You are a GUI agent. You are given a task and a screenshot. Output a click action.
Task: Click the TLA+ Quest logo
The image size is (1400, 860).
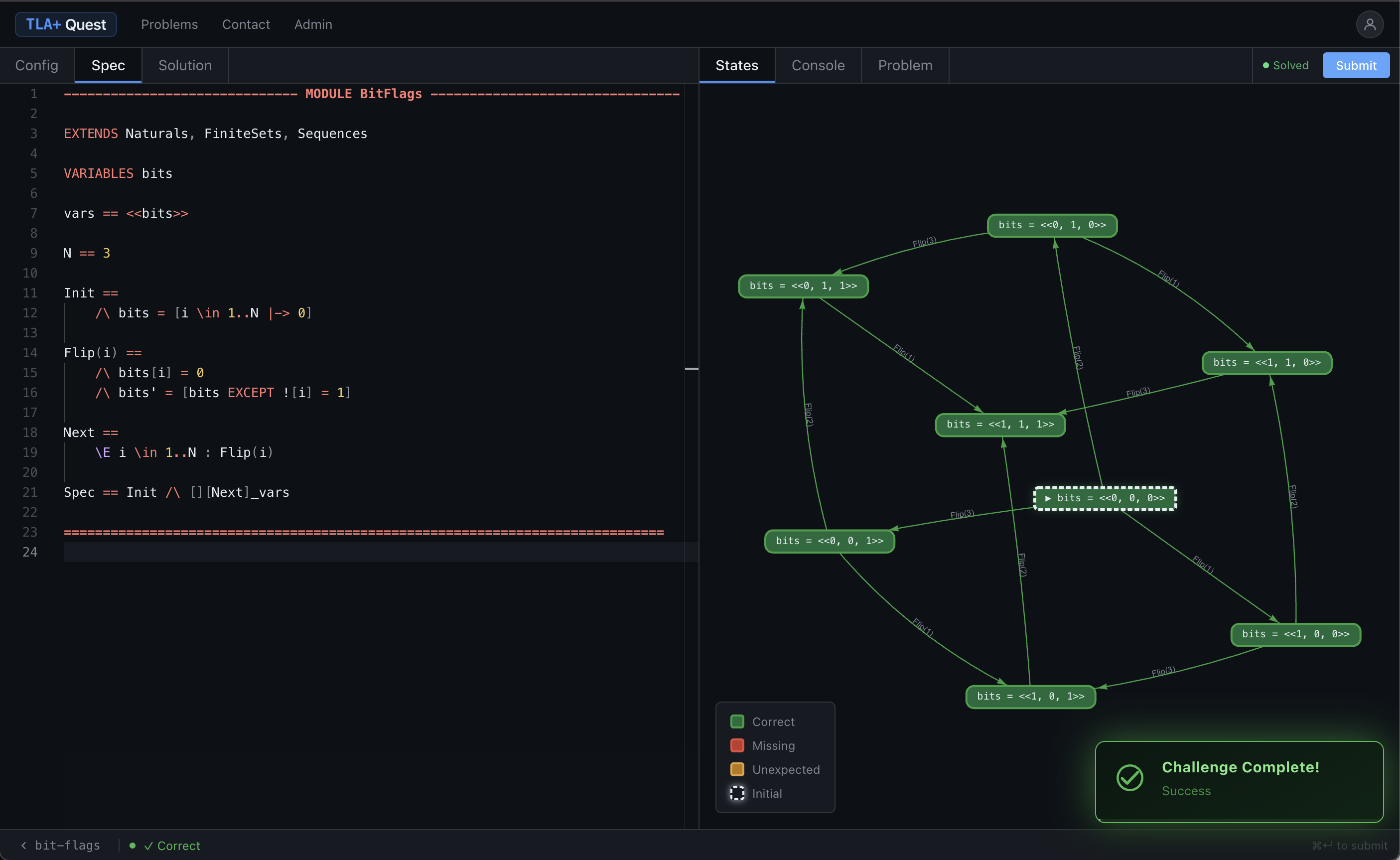coord(66,24)
